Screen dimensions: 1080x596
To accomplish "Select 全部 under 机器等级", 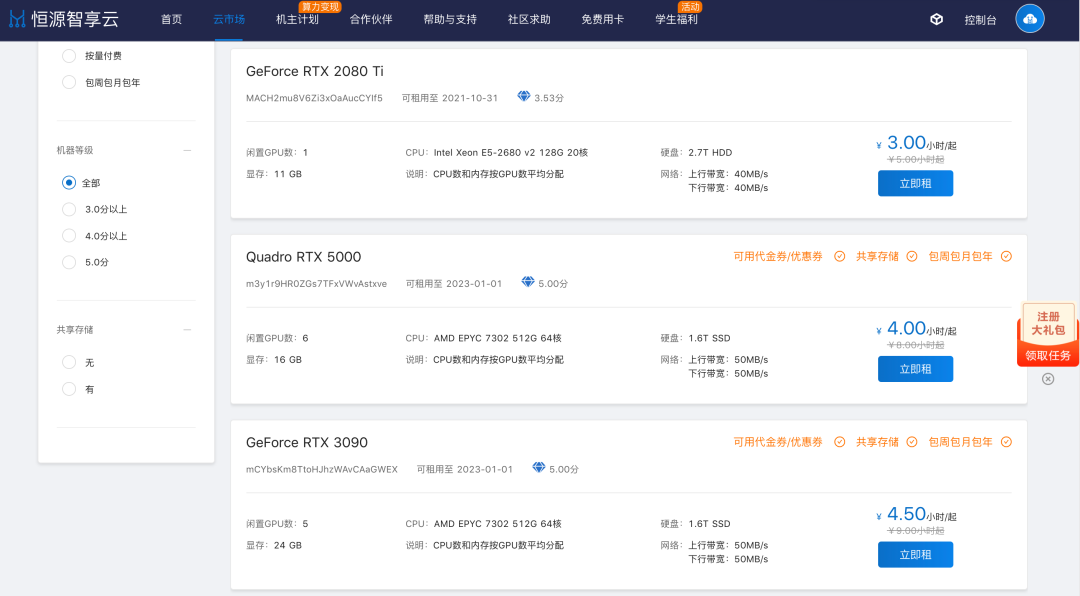I will (x=69, y=183).
